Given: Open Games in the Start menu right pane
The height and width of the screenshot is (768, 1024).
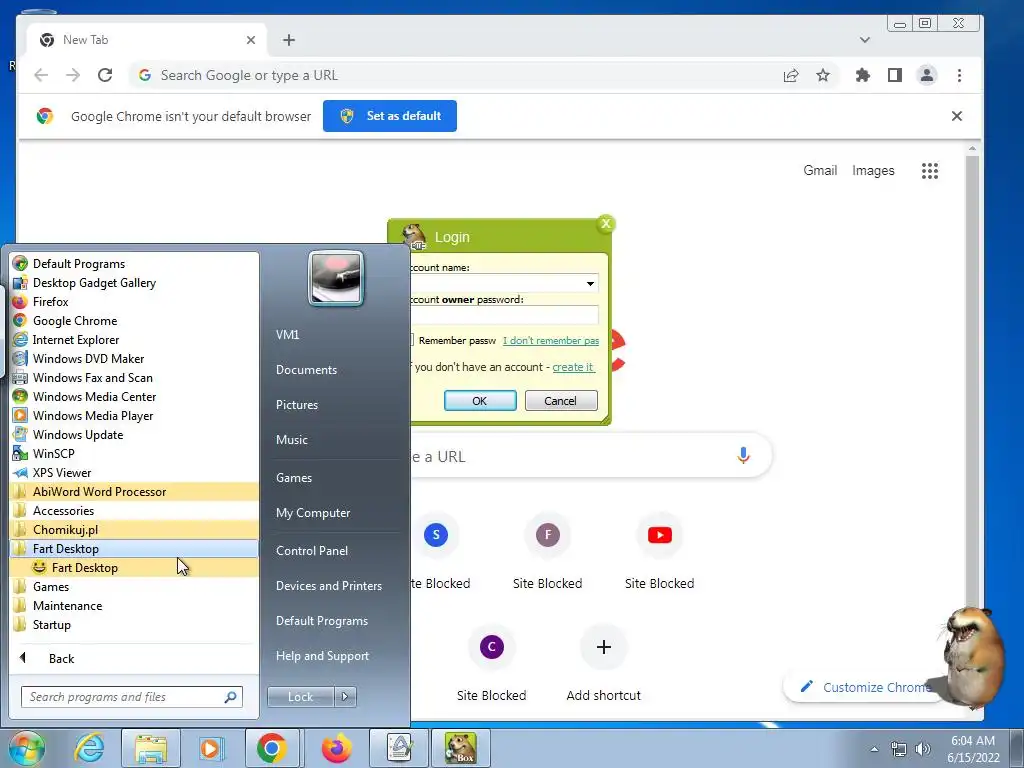Looking at the screenshot, I should click(x=294, y=477).
